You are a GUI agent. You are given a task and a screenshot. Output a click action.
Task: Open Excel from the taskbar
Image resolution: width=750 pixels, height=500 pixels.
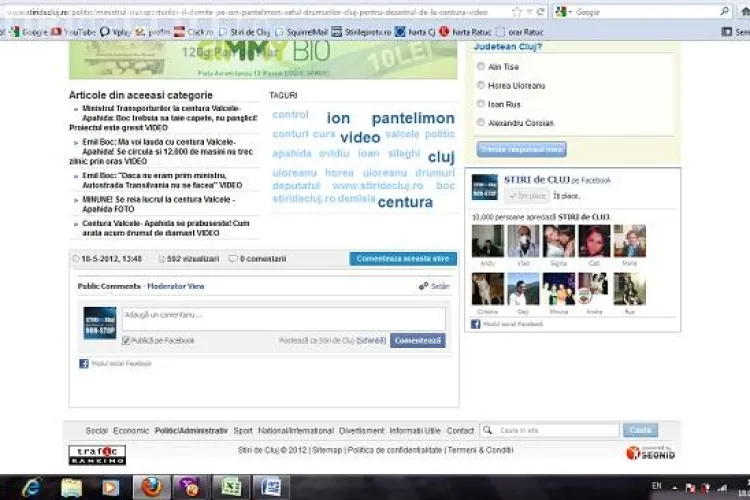click(231, 488)
